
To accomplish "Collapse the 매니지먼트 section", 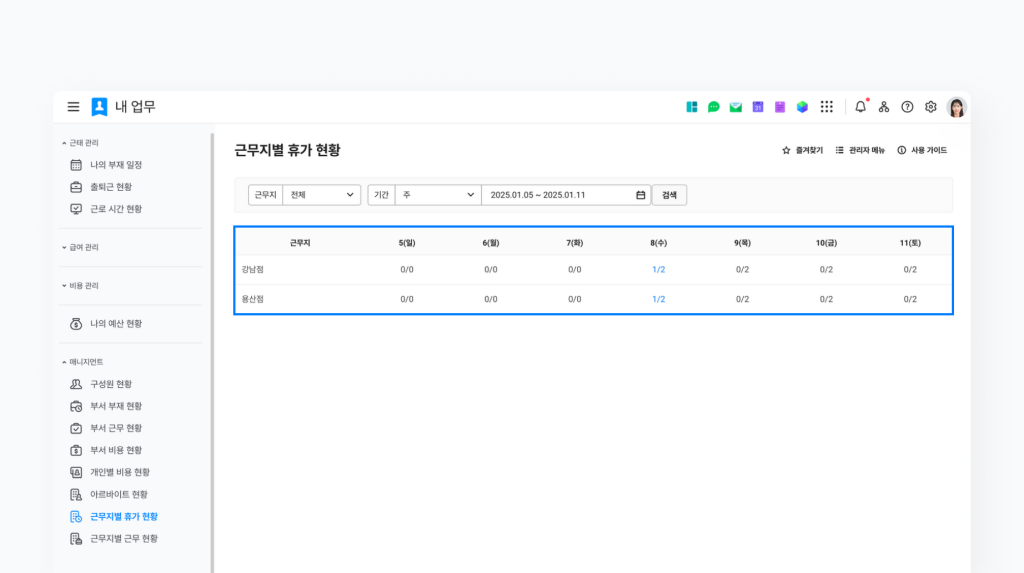I will click(x=83, y=361).
